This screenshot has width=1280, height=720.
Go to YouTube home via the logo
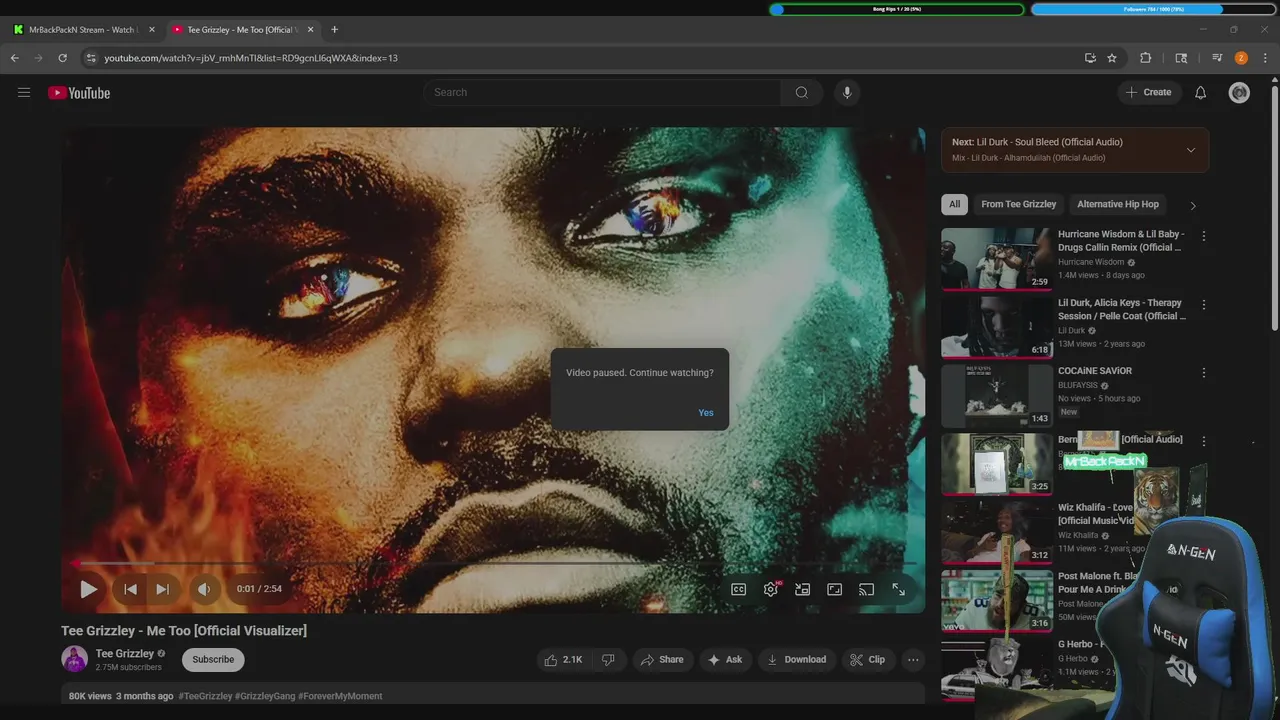(79, 93)
